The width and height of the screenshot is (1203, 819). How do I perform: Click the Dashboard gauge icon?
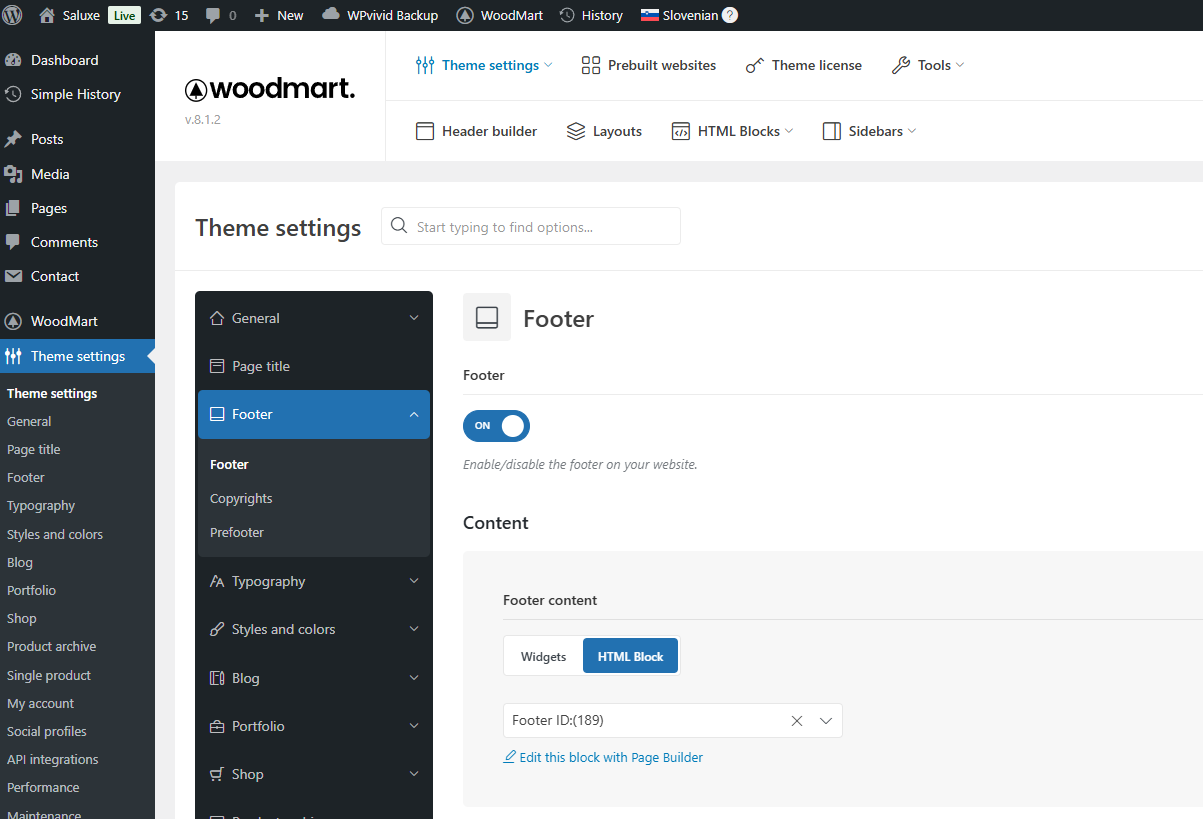pyautogui.click(x=13, y=60)
